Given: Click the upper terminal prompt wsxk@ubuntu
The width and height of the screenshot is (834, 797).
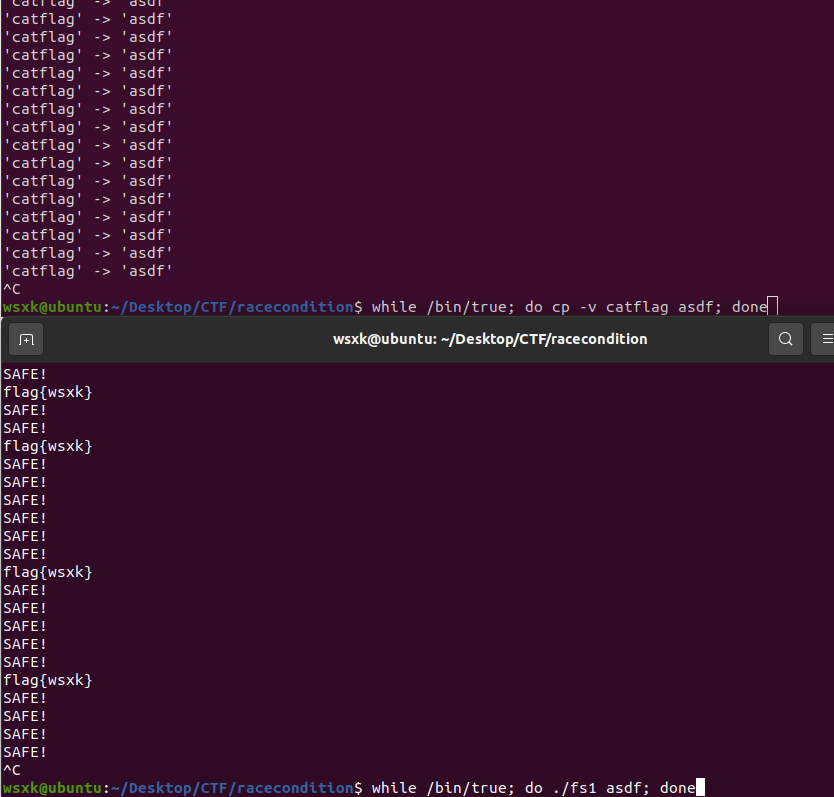Looking at the screenshot, I should coord(52,308).
